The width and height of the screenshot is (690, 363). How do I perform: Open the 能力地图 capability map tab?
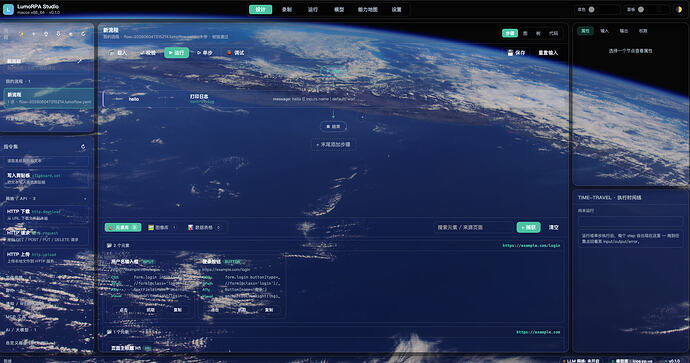click(x=367, y=9)
